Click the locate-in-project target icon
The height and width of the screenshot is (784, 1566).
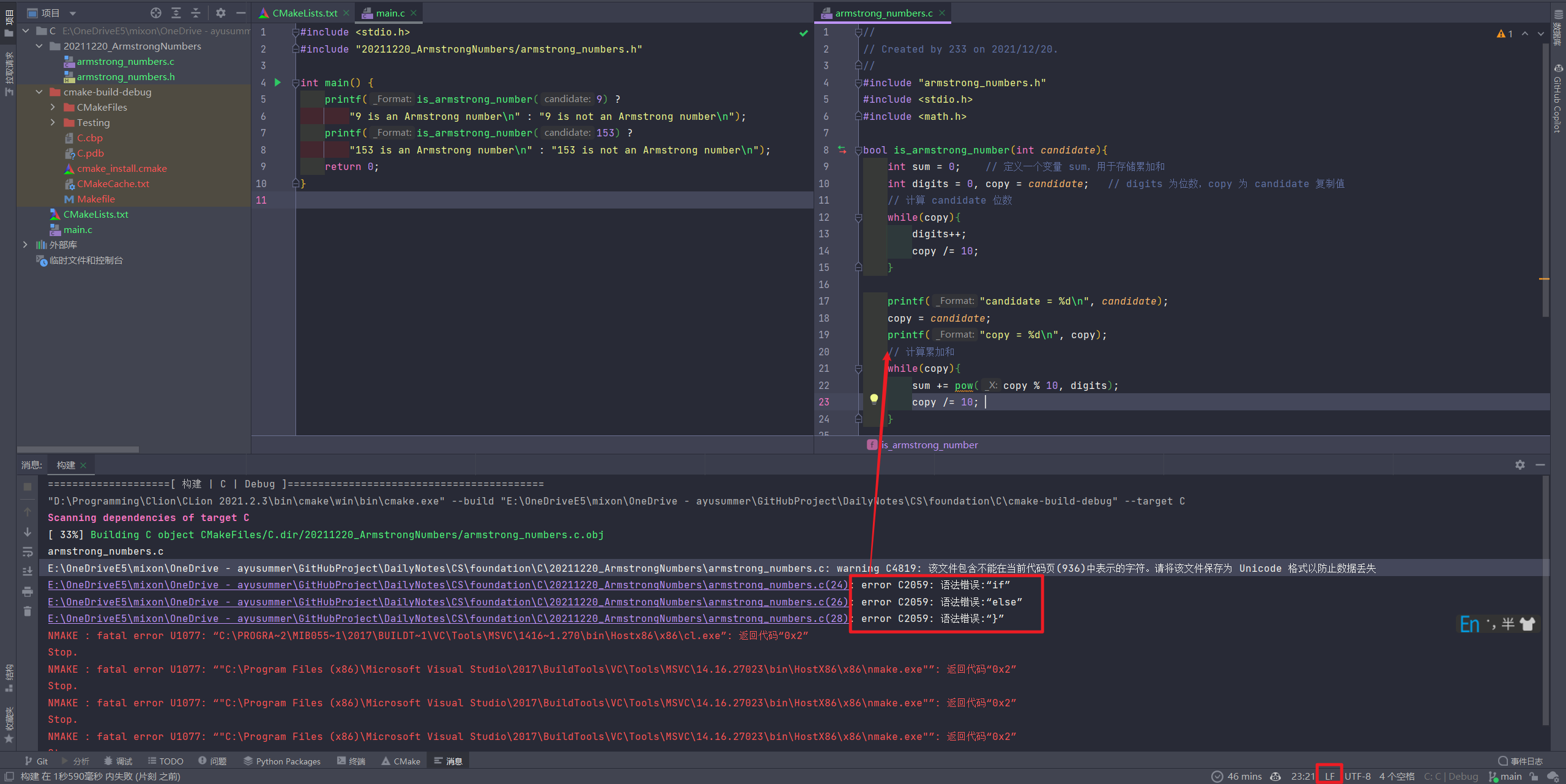(156, 13)
